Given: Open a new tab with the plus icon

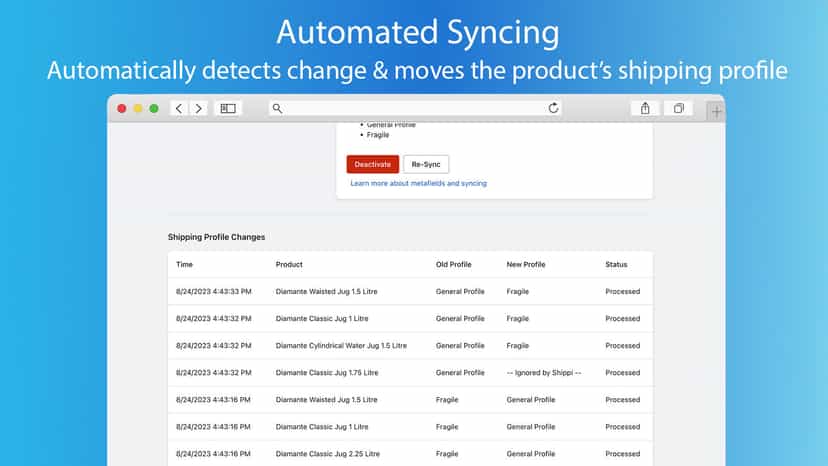Looking at the screenshot, I should pyautogui.click(x=716, y=111).
